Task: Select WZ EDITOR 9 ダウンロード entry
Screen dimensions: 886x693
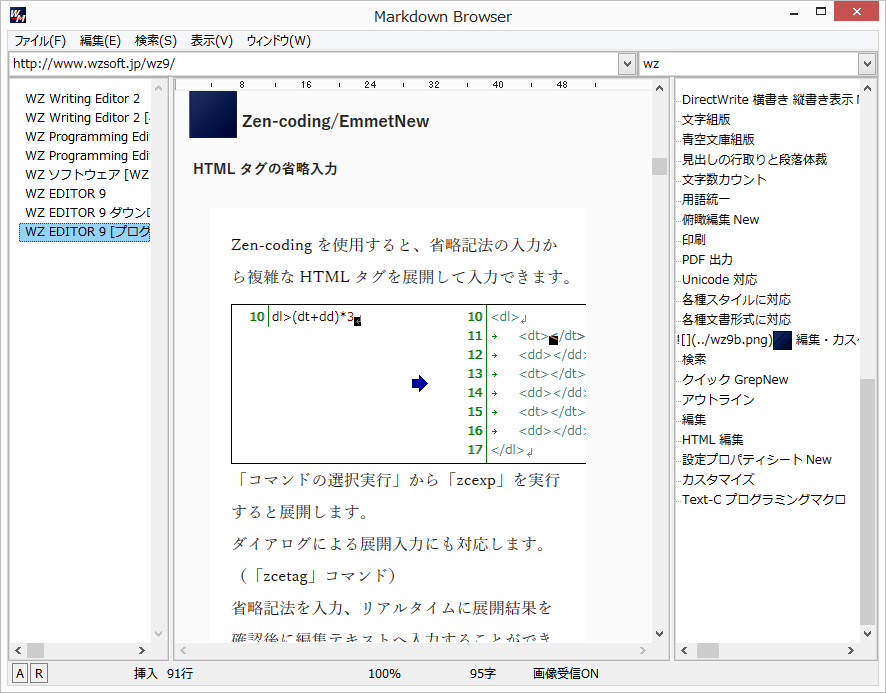Action: pyautogui.click(x=87, y=213)
